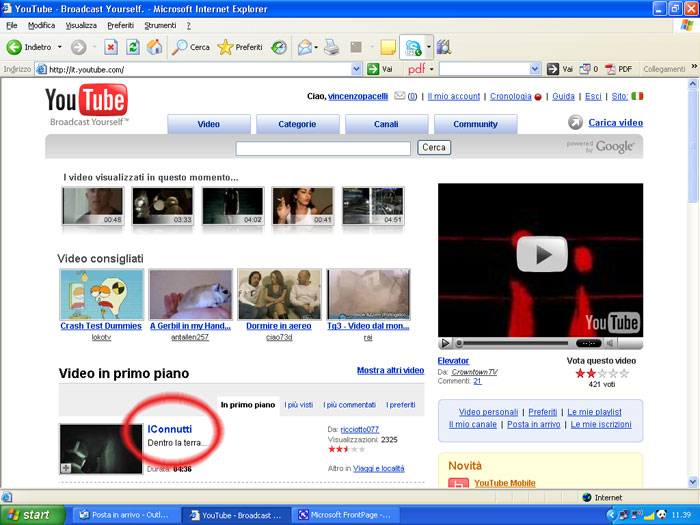Expand the mail icon dropdown arrow
The image size is (700, 525).
(316, 47)
